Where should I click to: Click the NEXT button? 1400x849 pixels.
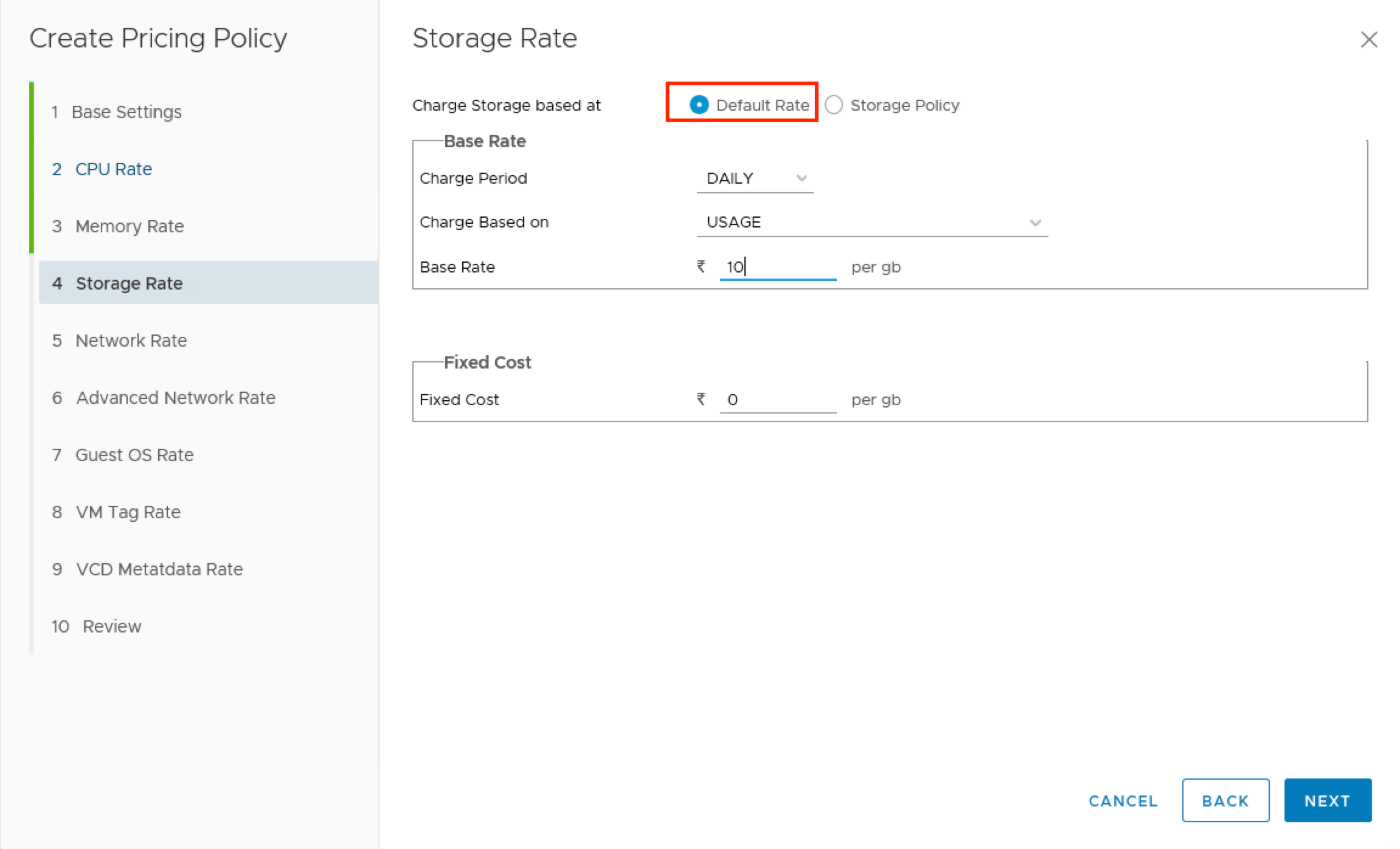(x=1327, y=800)
